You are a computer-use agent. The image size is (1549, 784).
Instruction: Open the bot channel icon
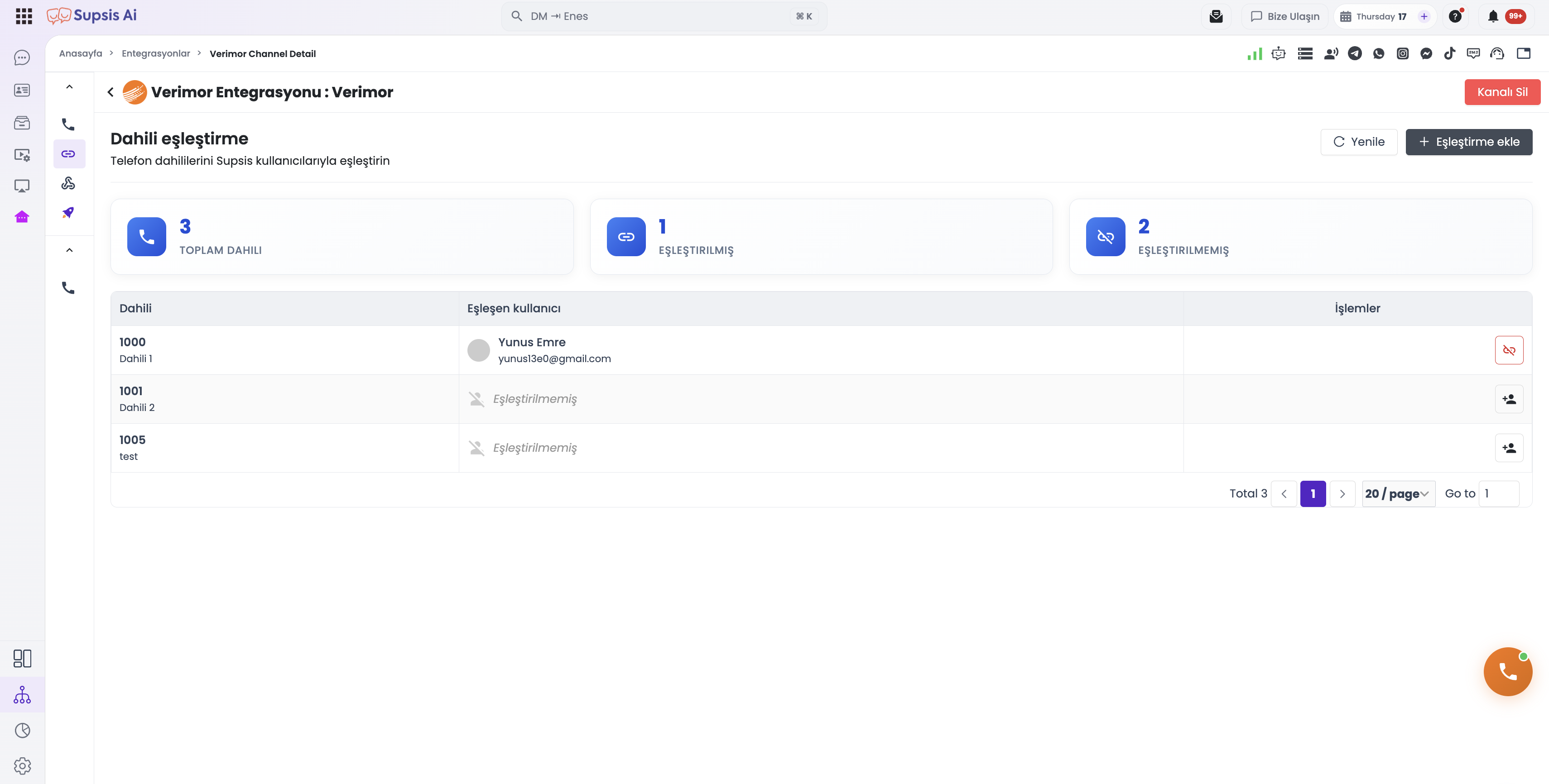point(1279,54)
